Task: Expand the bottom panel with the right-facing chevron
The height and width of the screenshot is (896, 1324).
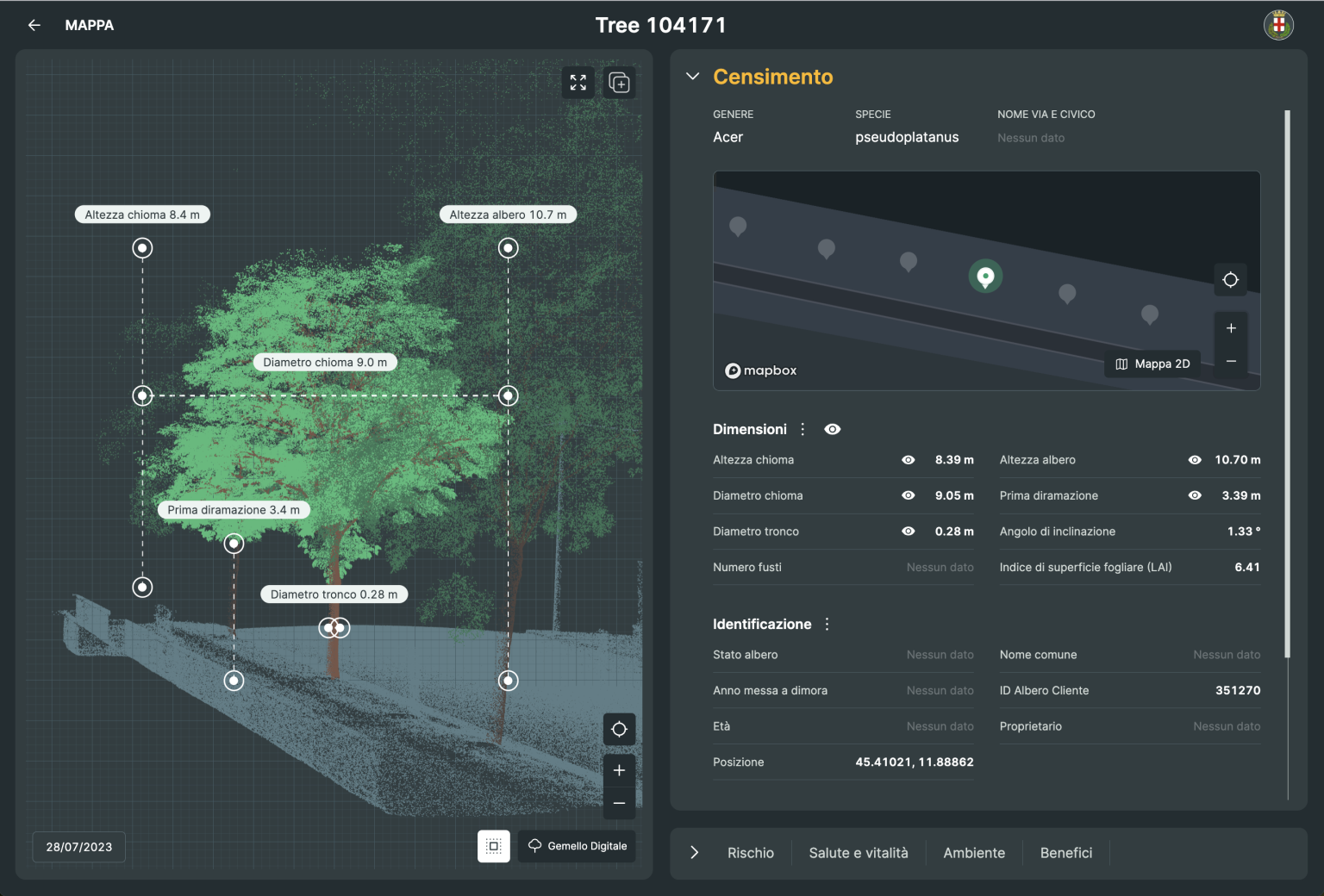Action: point(694,853)
